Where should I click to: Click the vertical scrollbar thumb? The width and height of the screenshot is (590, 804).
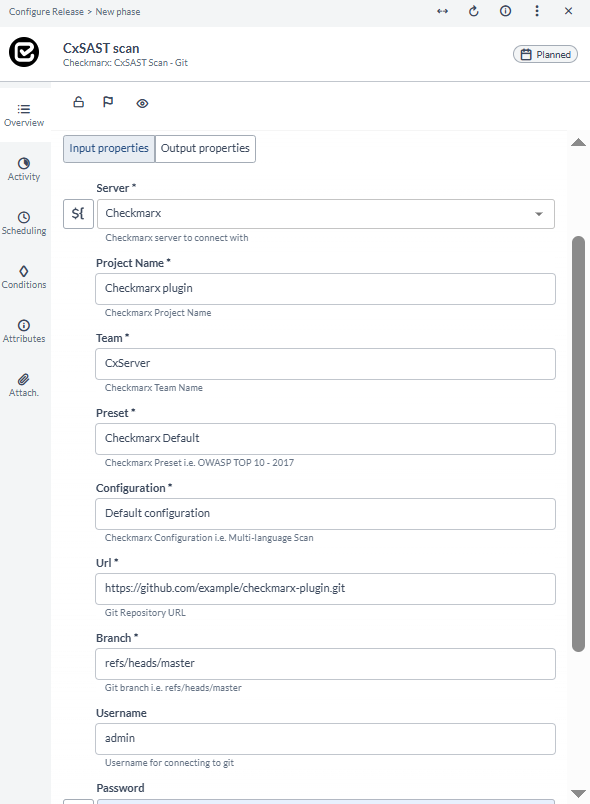pos(578,444)
